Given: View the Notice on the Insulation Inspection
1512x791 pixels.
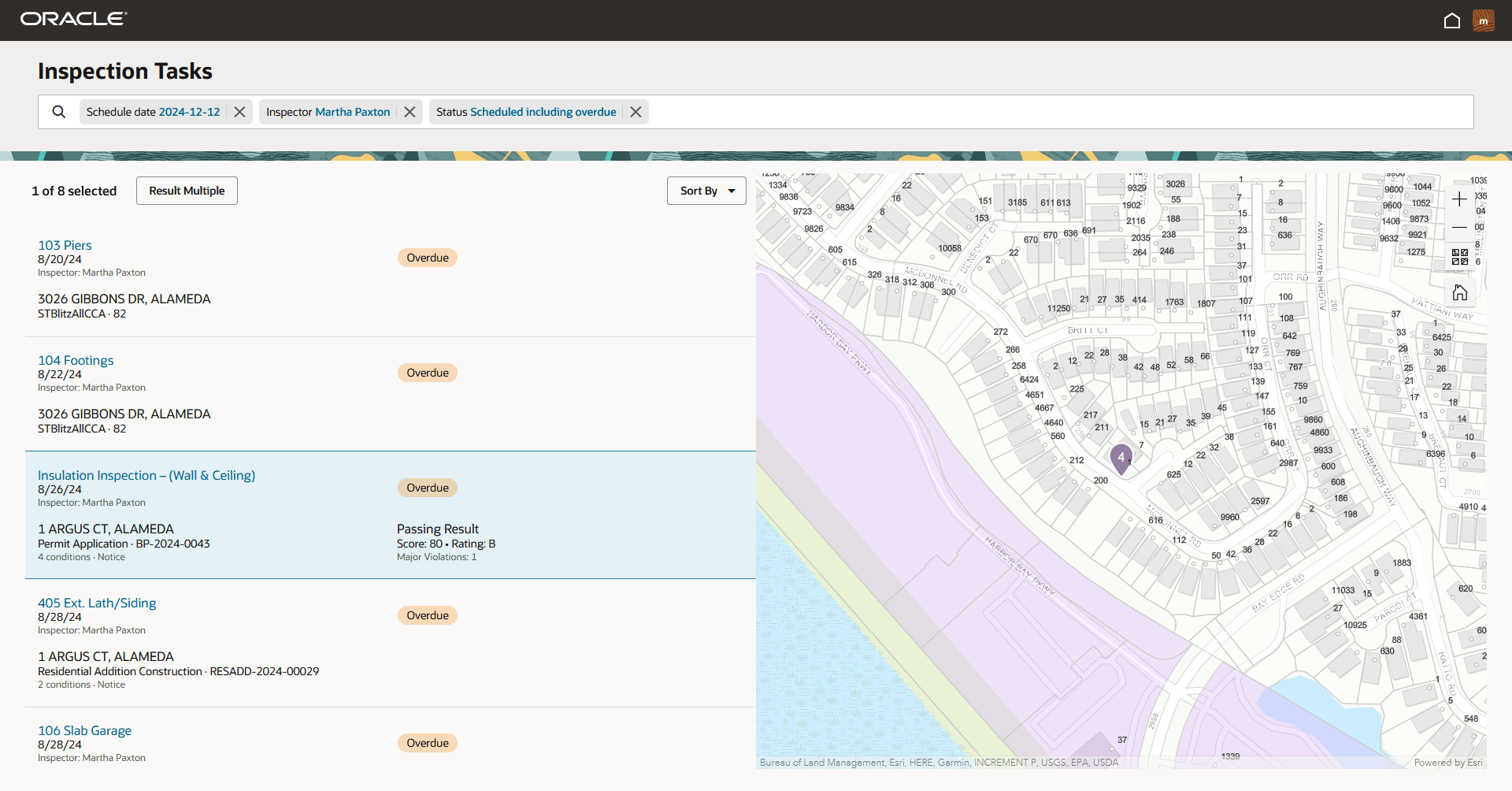Looking at the screenshot, I should click(111, 557).
